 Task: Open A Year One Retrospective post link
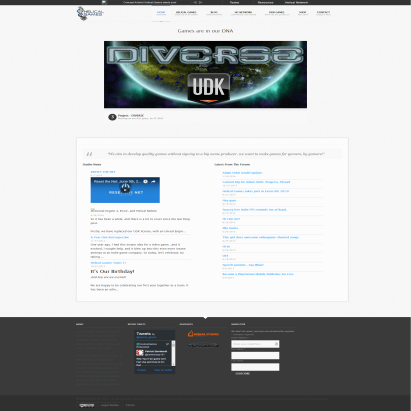tap(110, 237)
